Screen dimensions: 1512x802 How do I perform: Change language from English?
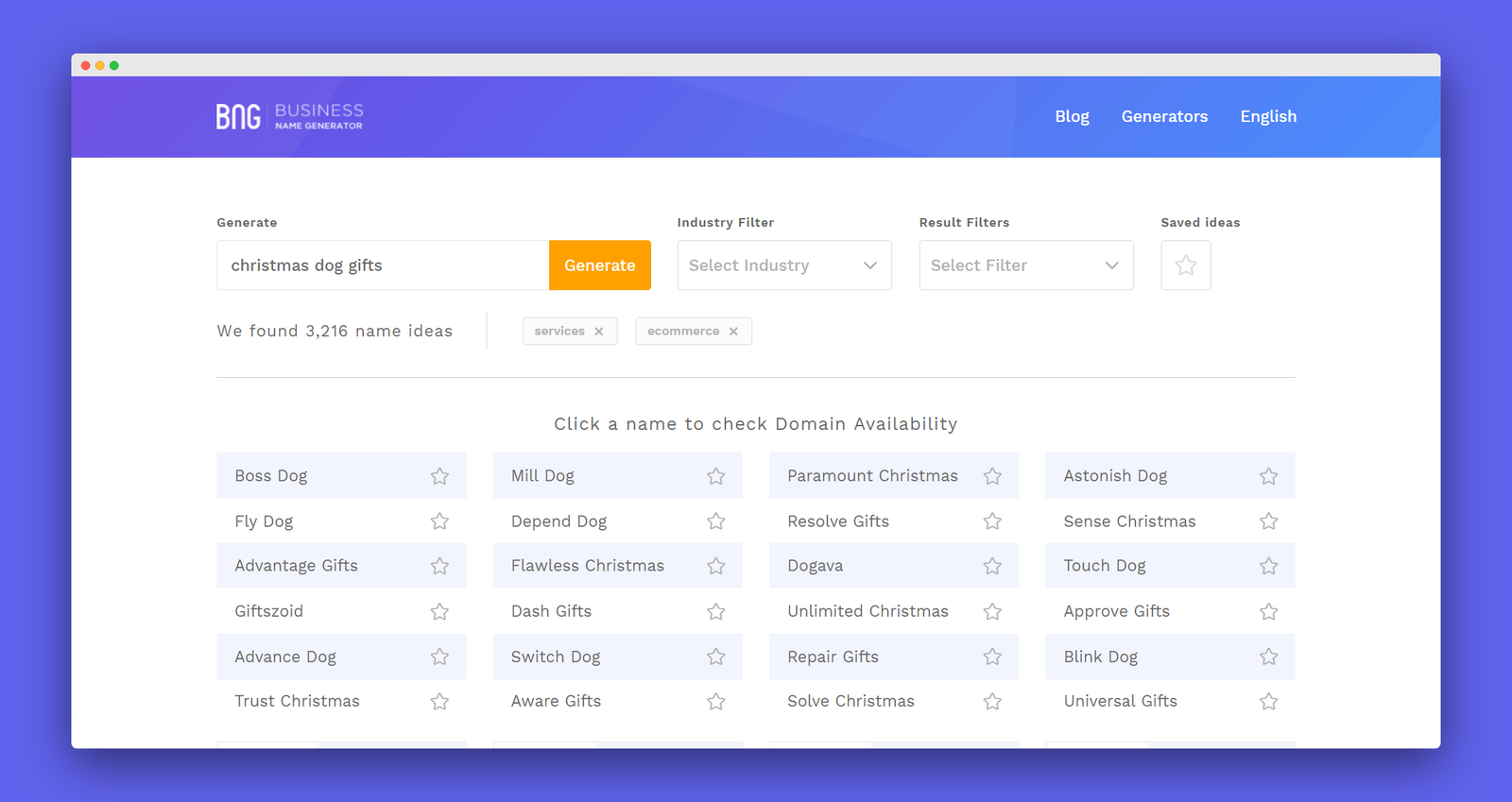point(1268,116)
